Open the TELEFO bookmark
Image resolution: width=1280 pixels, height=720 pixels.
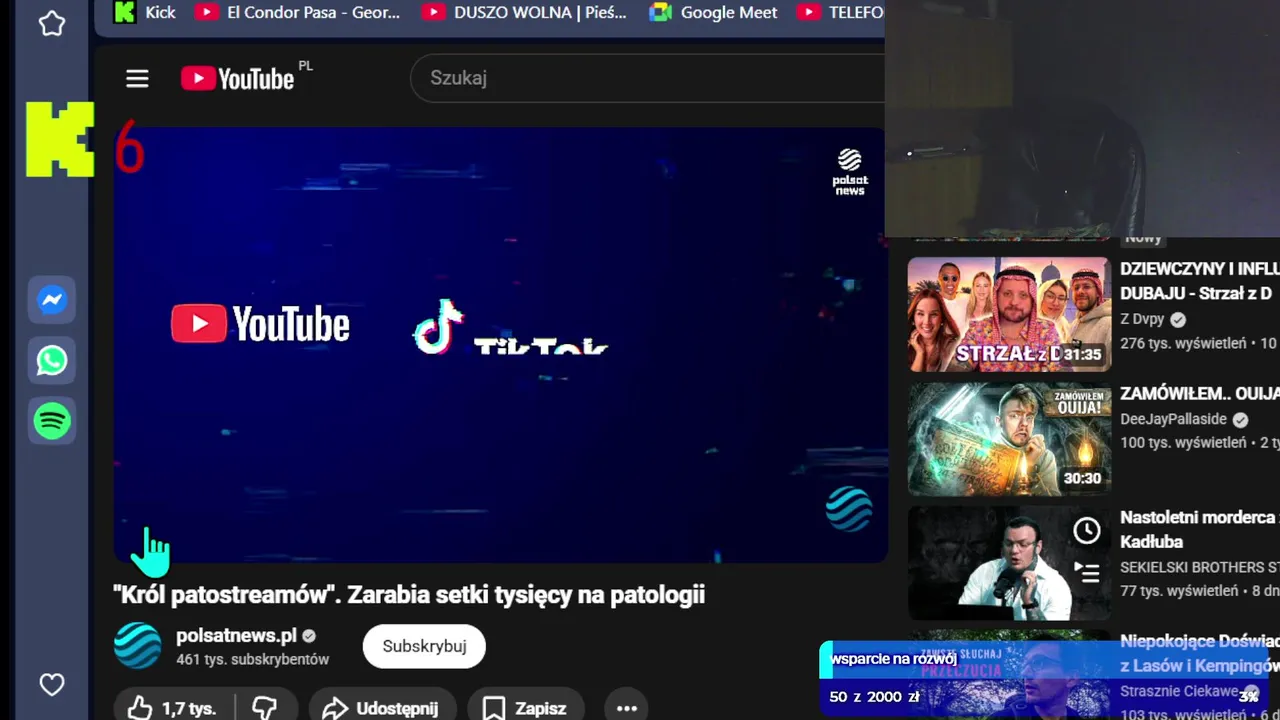(x=840, y=13)
